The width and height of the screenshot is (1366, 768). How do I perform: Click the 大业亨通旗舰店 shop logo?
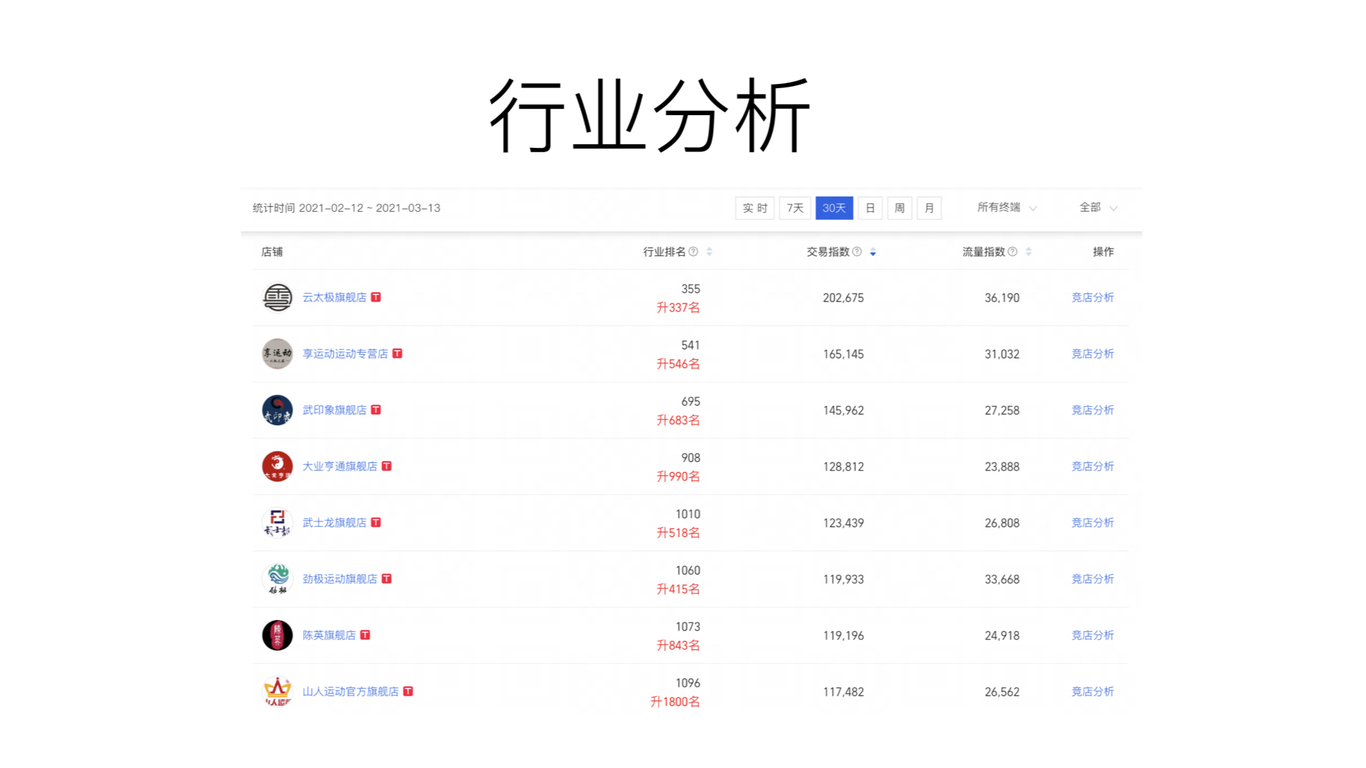(x=277, y=466)
